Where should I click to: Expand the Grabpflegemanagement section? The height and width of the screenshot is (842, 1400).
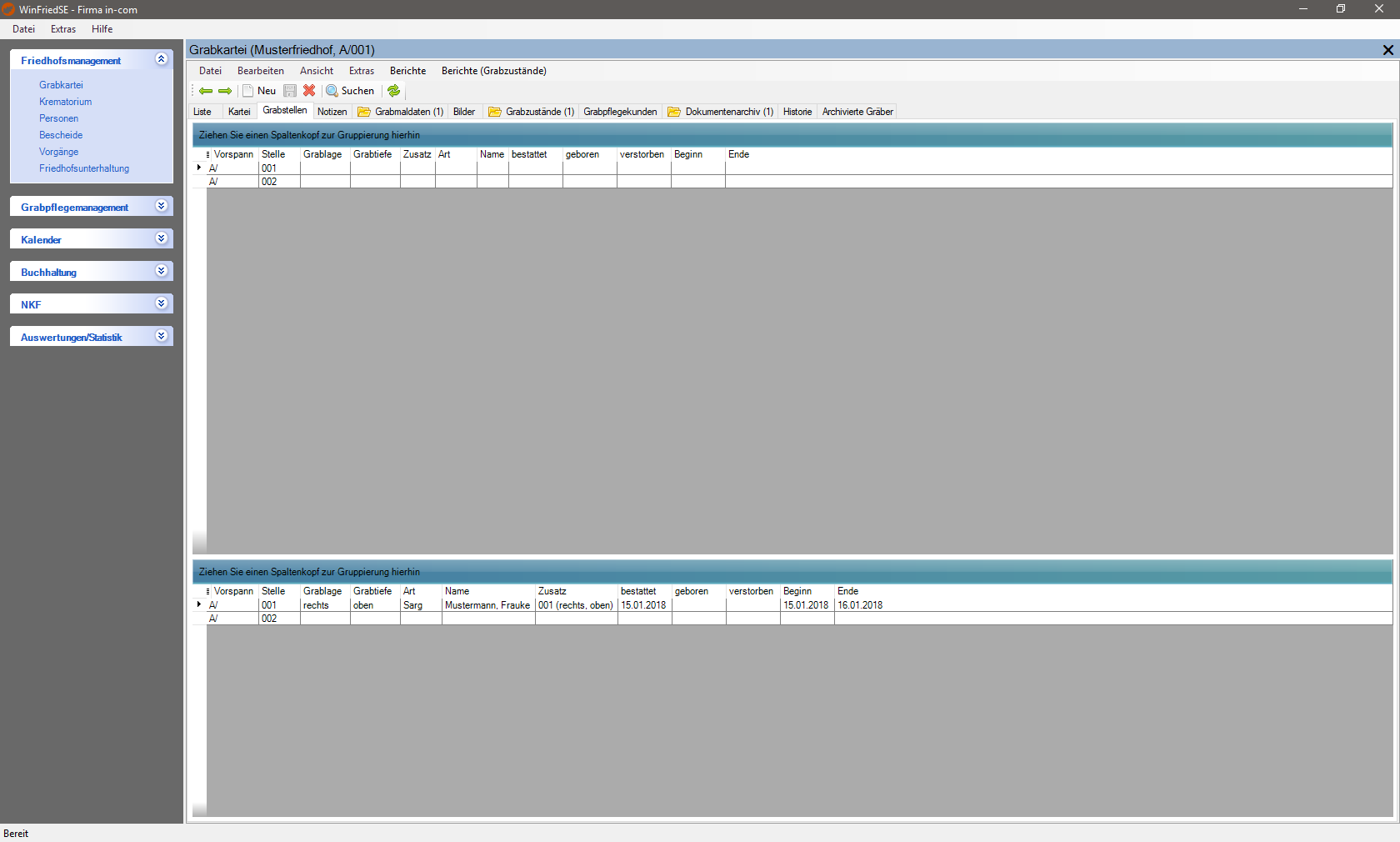click(162, 206)
